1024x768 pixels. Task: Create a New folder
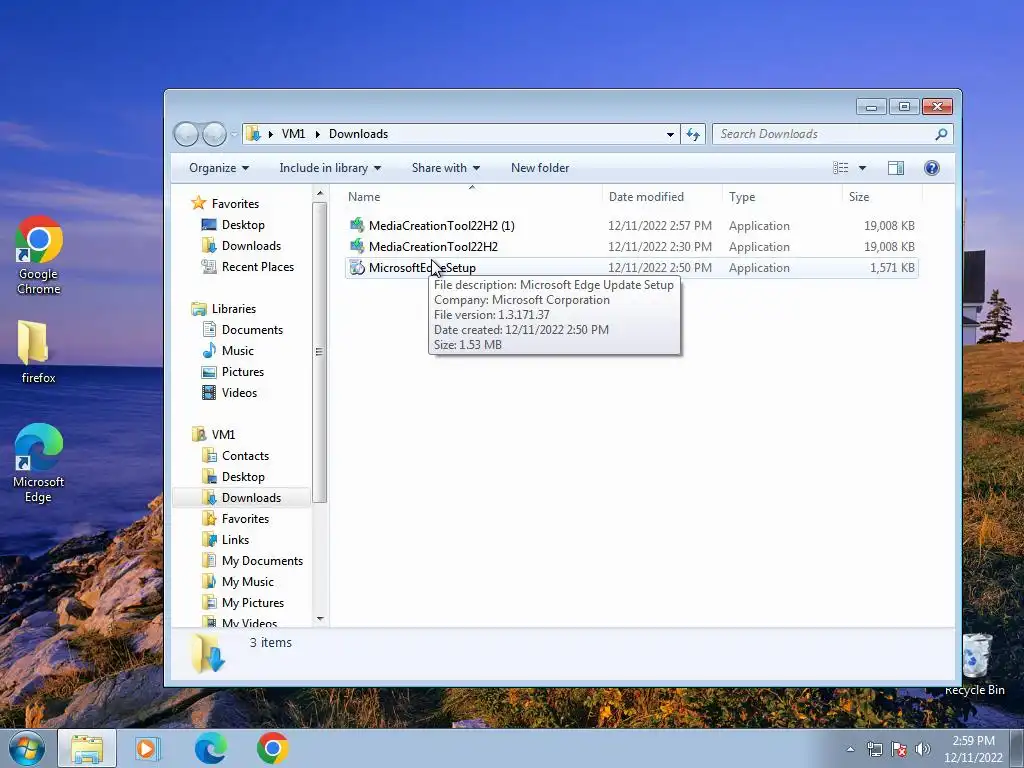click(540, 168)
